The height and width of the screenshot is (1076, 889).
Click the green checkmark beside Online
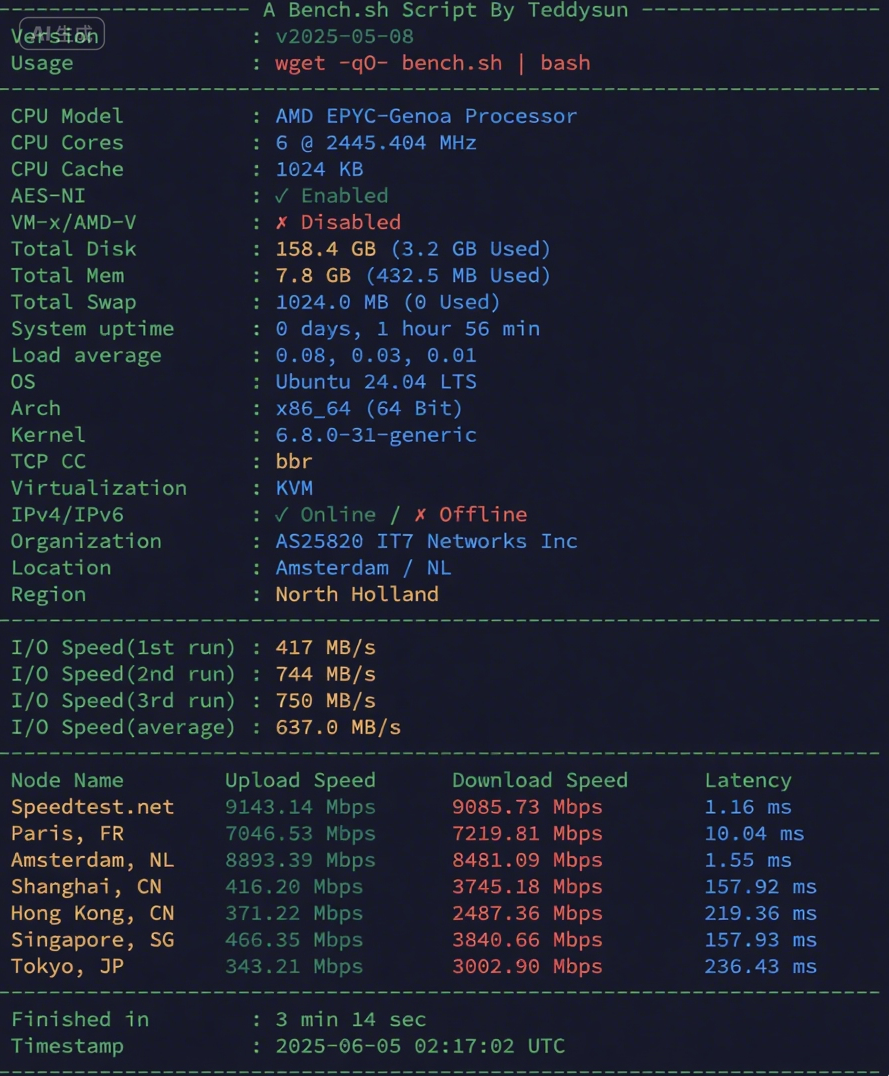282,515
